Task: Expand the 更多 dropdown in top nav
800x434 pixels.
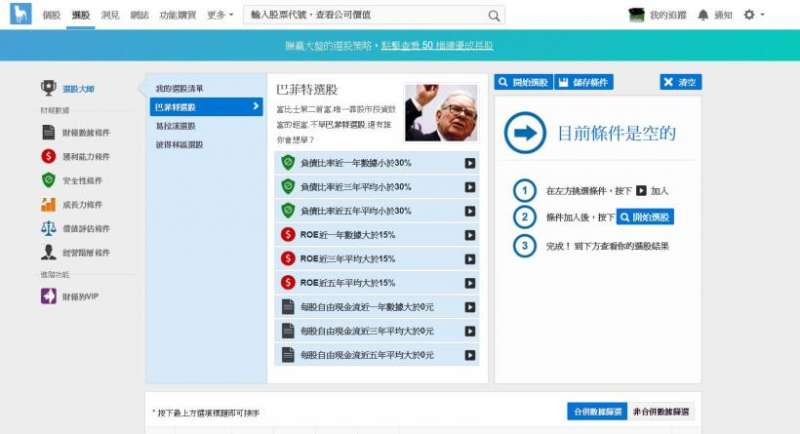Action: pos(220,15)
